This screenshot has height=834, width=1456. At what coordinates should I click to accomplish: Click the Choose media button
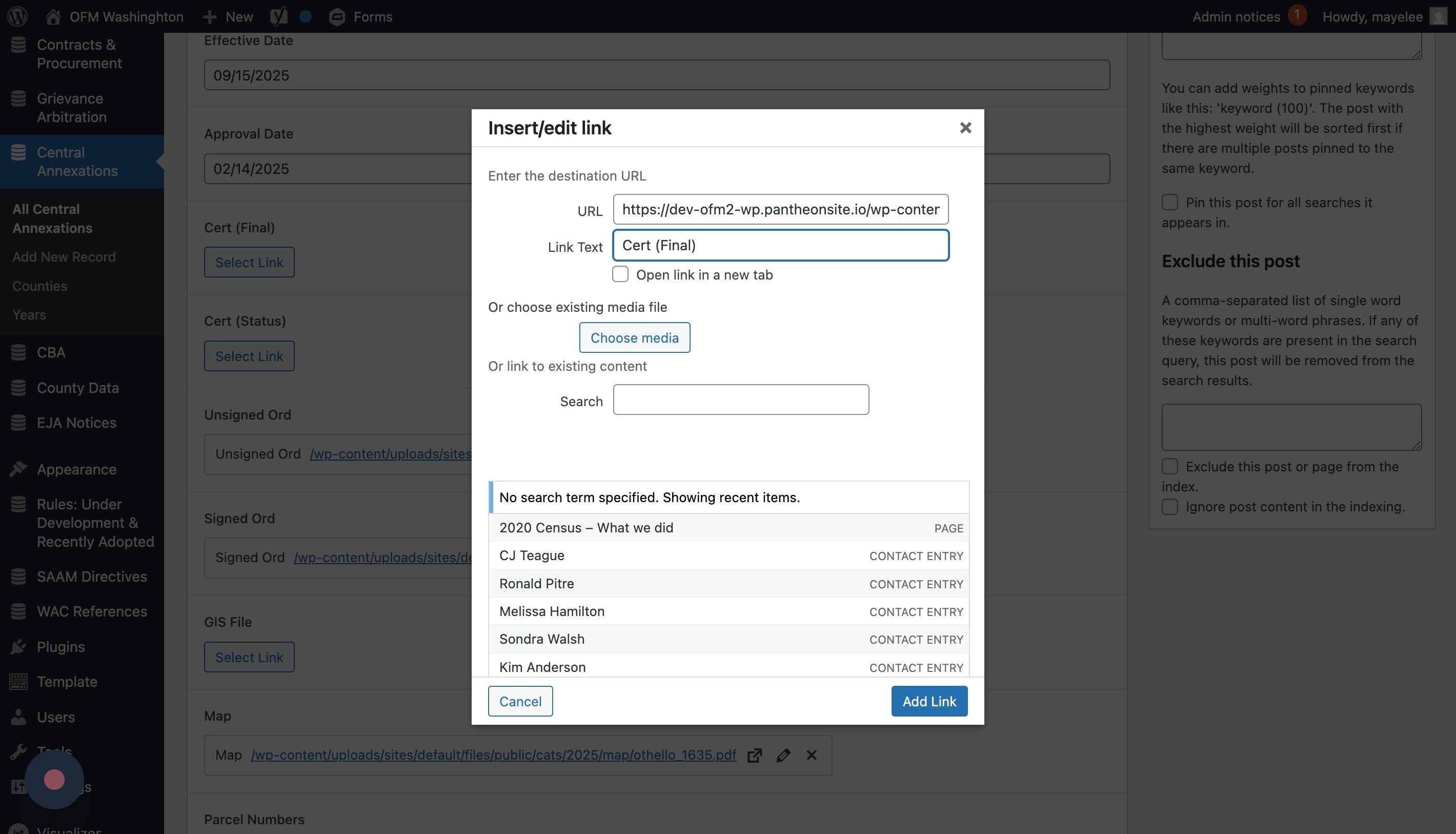tap(634, 337)
